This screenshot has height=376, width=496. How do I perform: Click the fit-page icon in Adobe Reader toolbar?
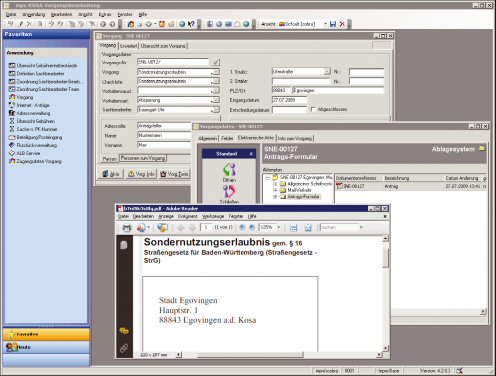pos(308,228)
